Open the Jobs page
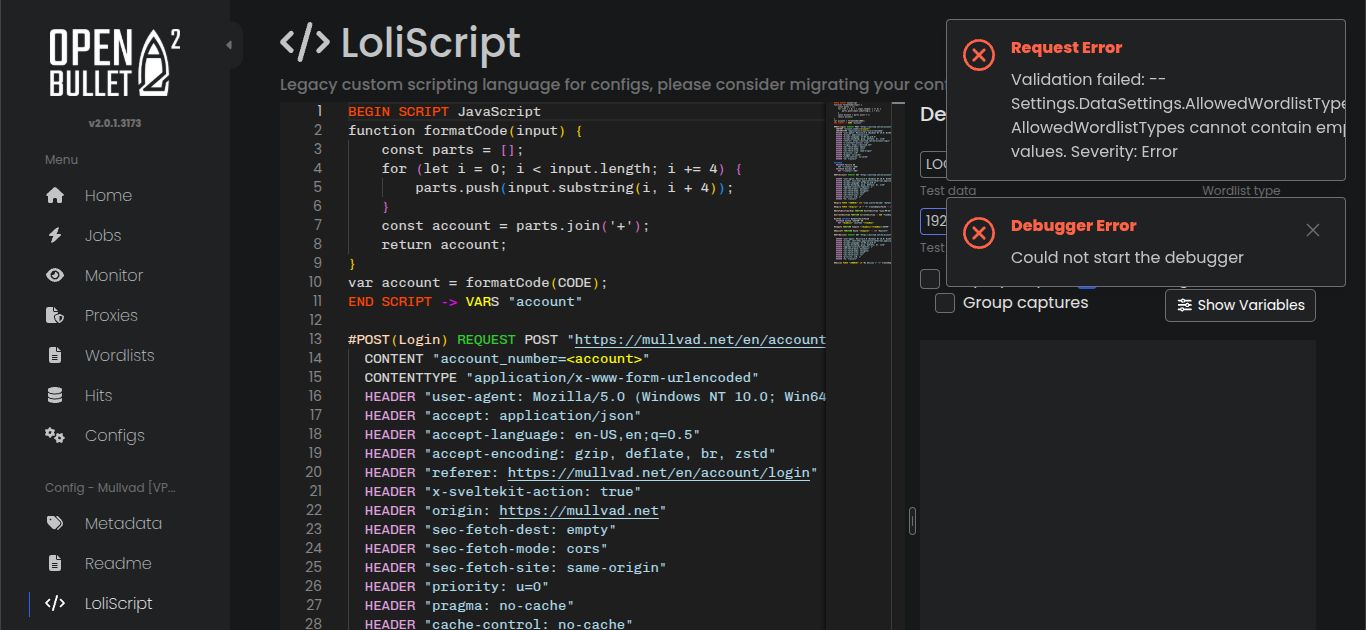Screen dimensions: 1366x630 [x=103, y=235]
